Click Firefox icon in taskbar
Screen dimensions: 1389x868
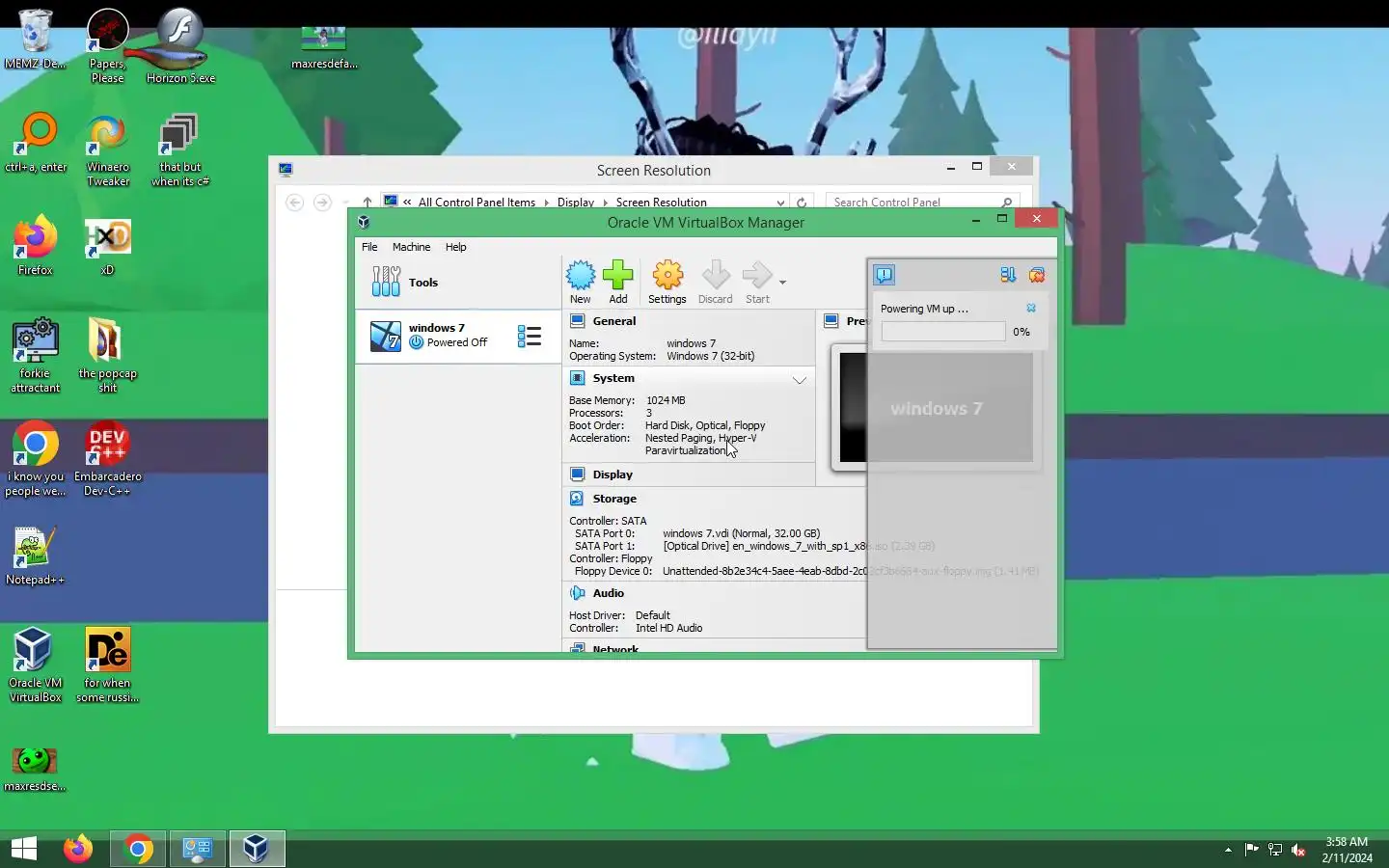78,849
